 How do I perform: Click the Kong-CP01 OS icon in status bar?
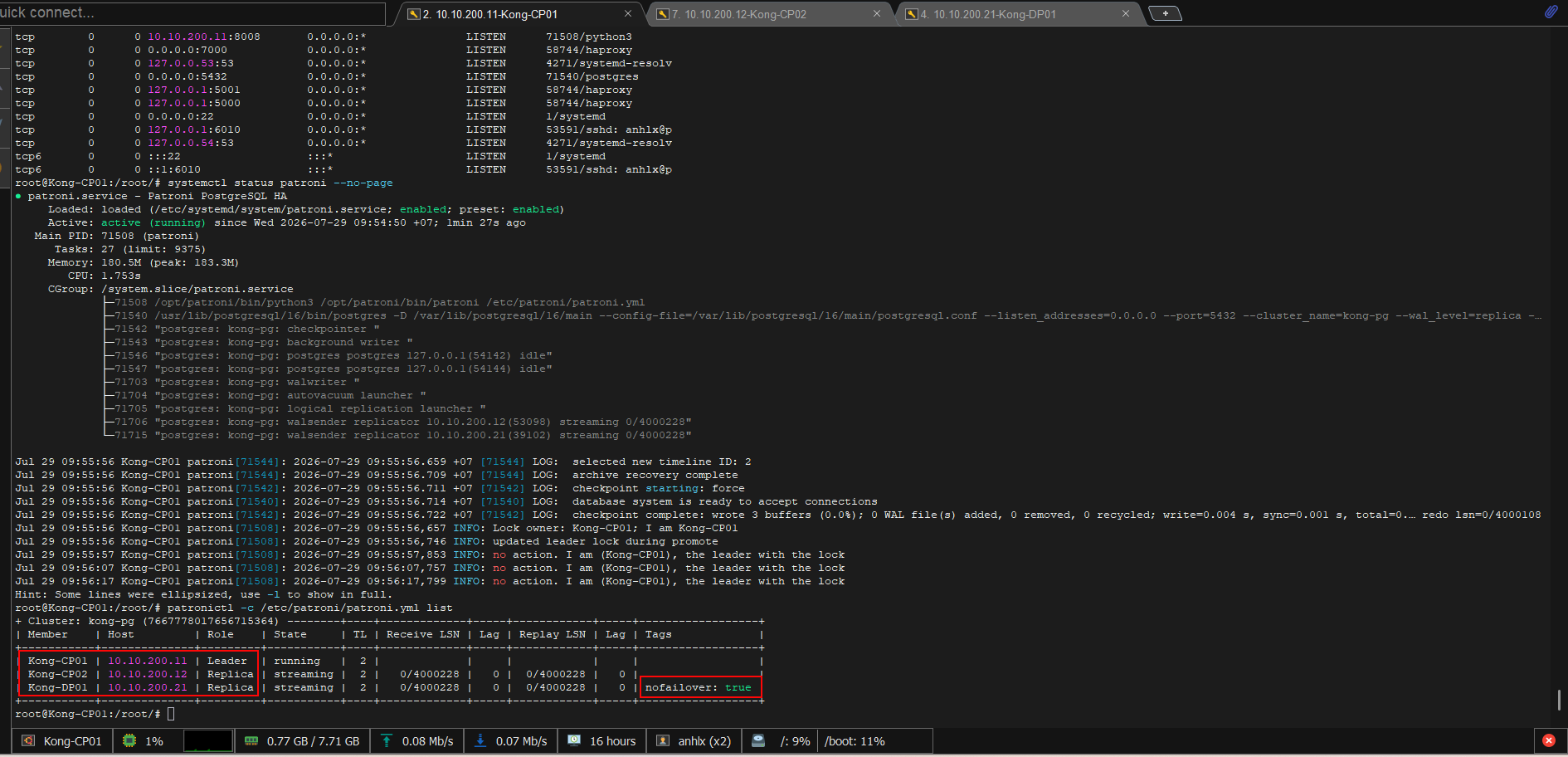(28, 740)
